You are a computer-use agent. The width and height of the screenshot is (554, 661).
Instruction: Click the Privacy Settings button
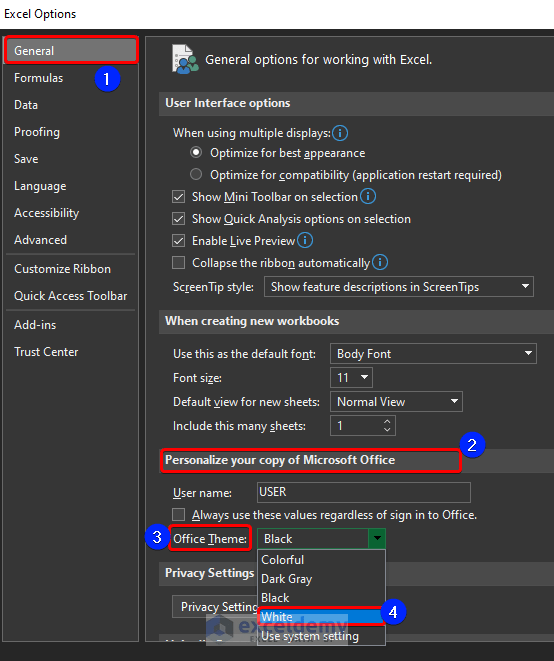click(215, 607)
